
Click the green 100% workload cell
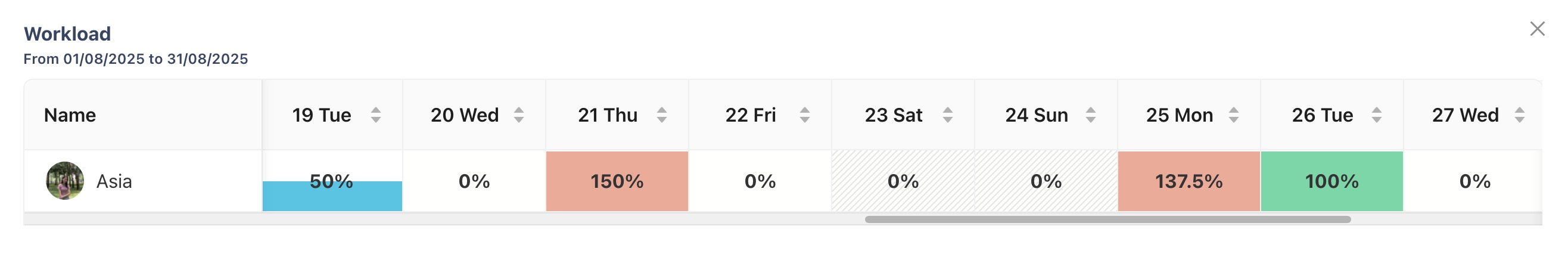(x=1332, y=181)
